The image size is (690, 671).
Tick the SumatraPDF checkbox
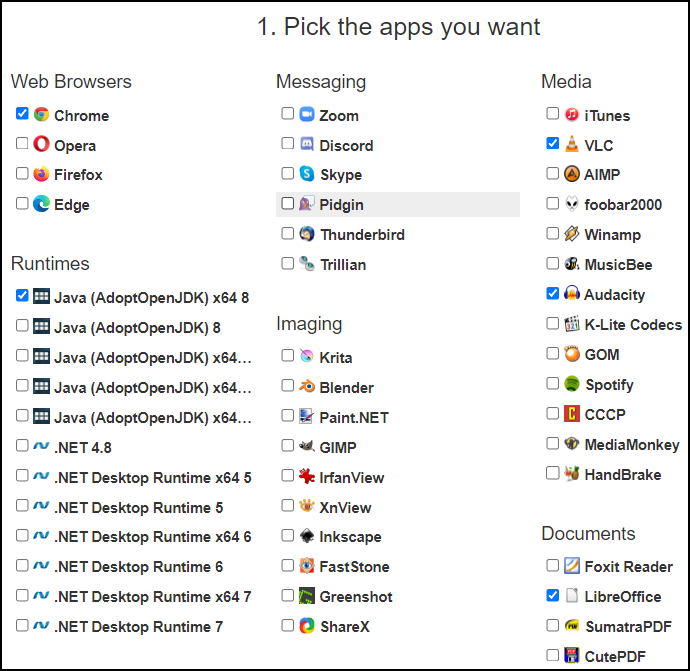point(553,625)
